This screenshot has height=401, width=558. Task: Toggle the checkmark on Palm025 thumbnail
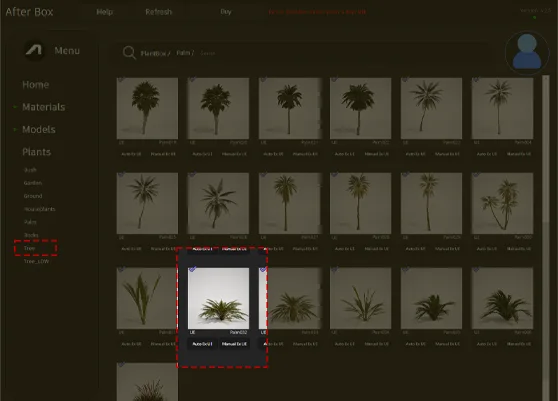click(121, 174)
